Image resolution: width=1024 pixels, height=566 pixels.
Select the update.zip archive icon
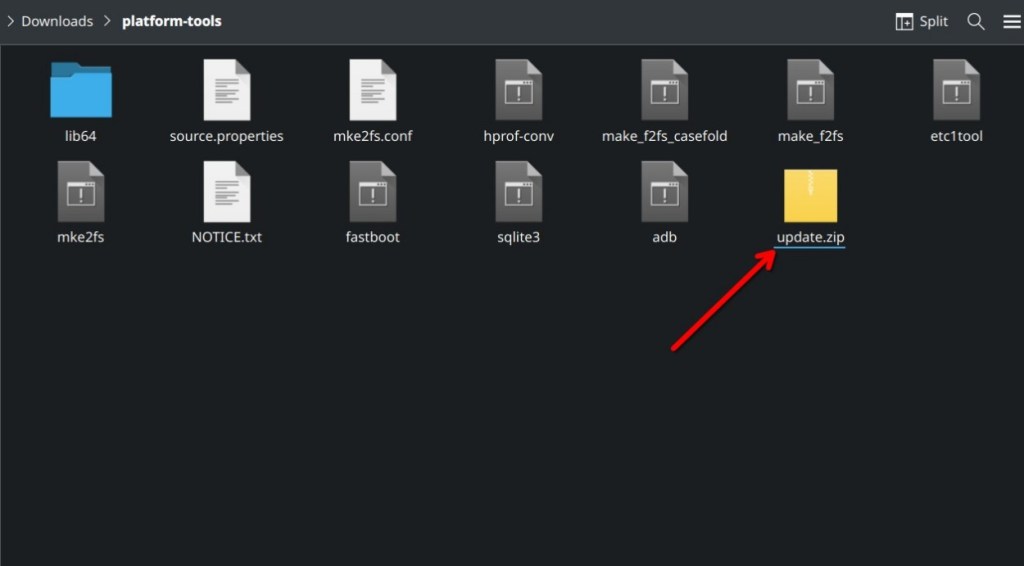[x=810, y=195]
